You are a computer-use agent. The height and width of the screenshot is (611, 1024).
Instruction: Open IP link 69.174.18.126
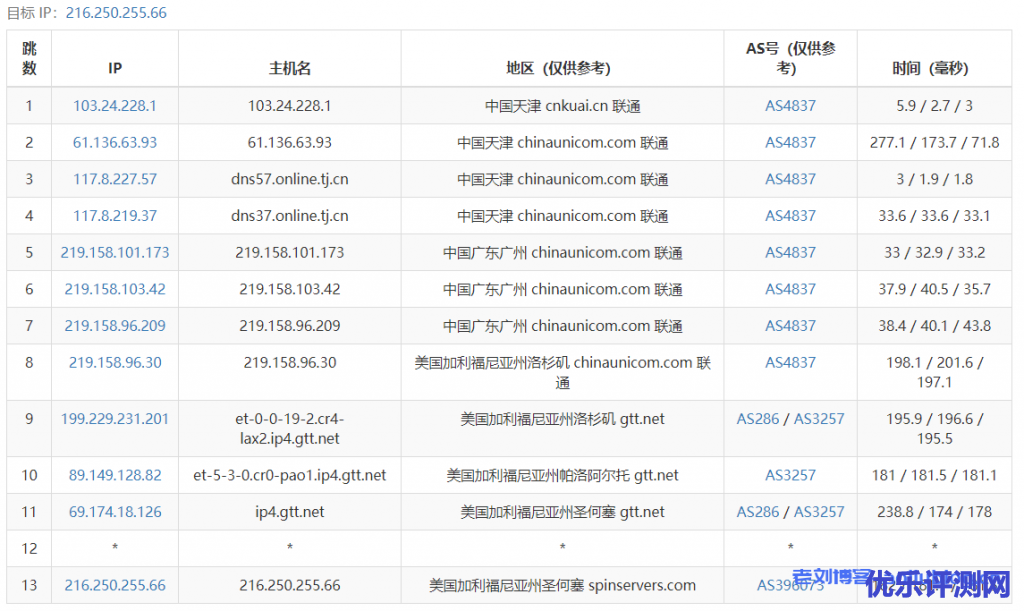115,512
